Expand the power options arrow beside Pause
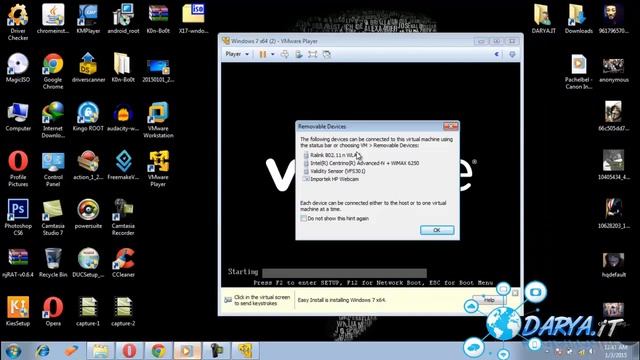The image size is (640, 360). tap(272, 54)
